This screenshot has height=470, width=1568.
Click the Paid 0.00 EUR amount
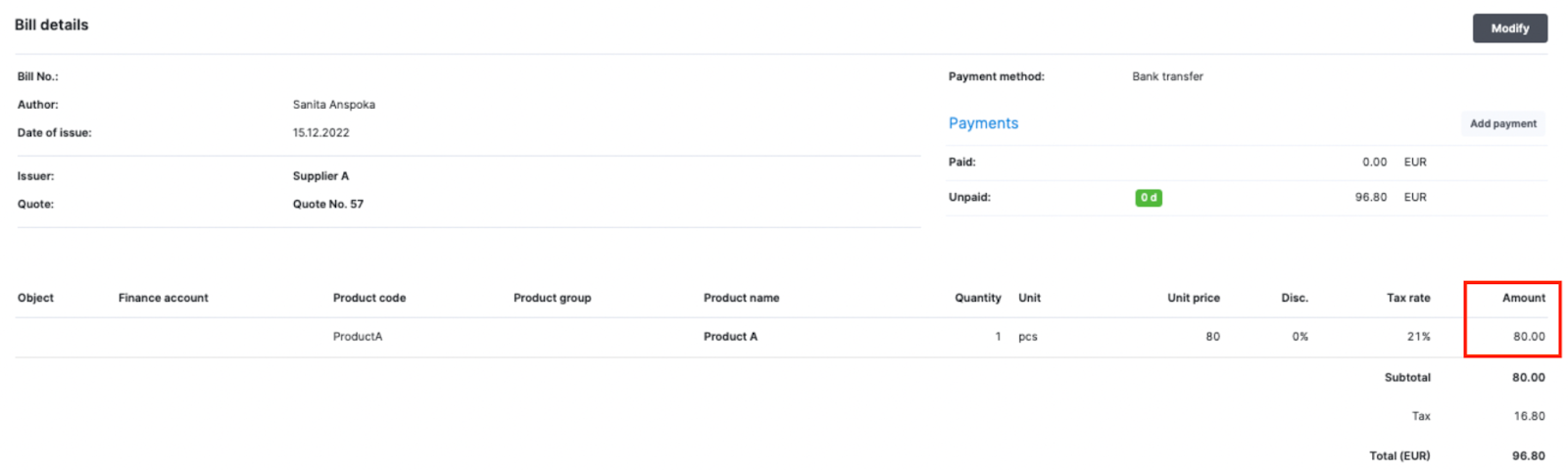(1395, 163)
